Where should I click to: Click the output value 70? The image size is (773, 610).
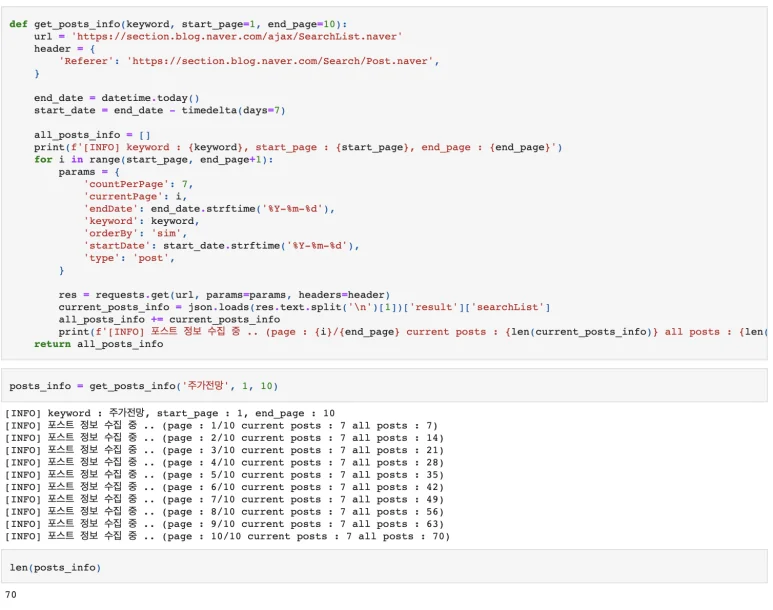pos(11,594)
